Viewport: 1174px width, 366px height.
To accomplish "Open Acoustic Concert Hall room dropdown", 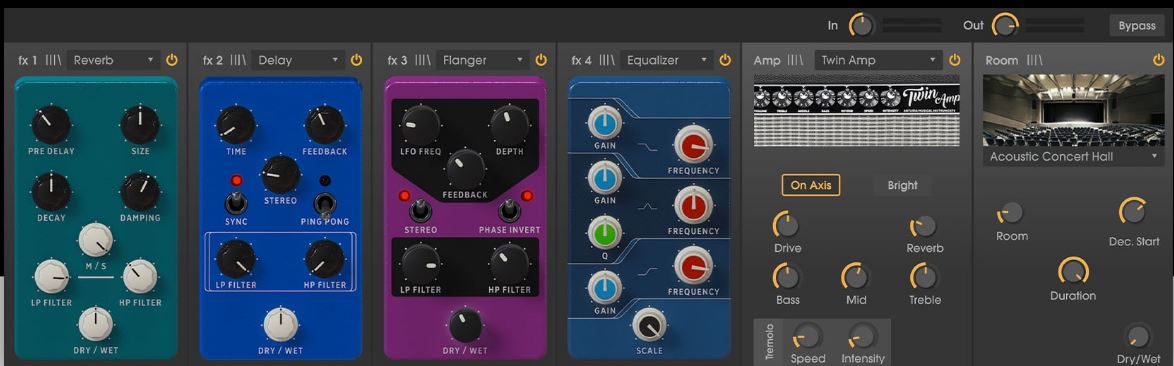I will click(1074, 156).
